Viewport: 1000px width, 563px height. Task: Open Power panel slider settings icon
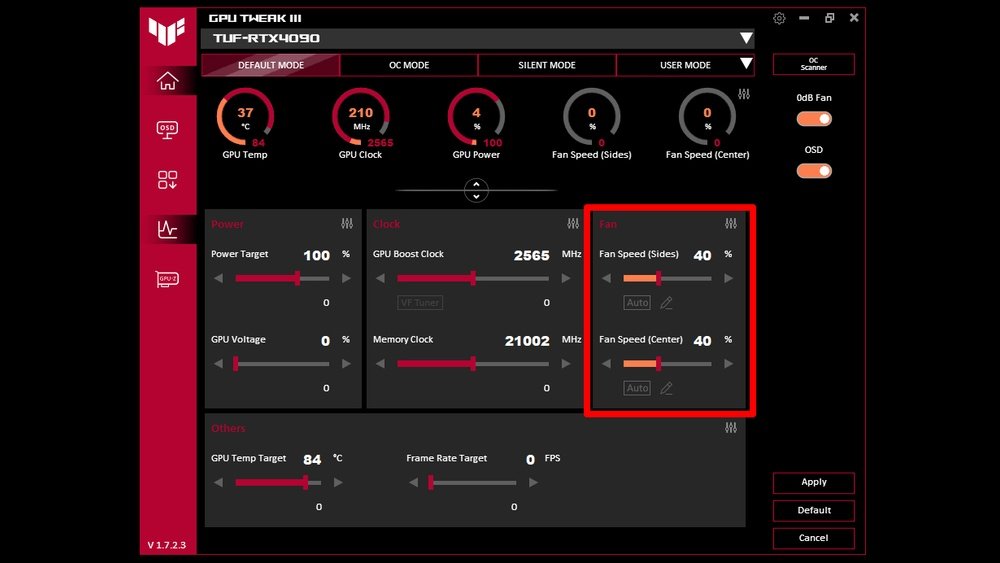pyautogui.click(x=347, y=224)
